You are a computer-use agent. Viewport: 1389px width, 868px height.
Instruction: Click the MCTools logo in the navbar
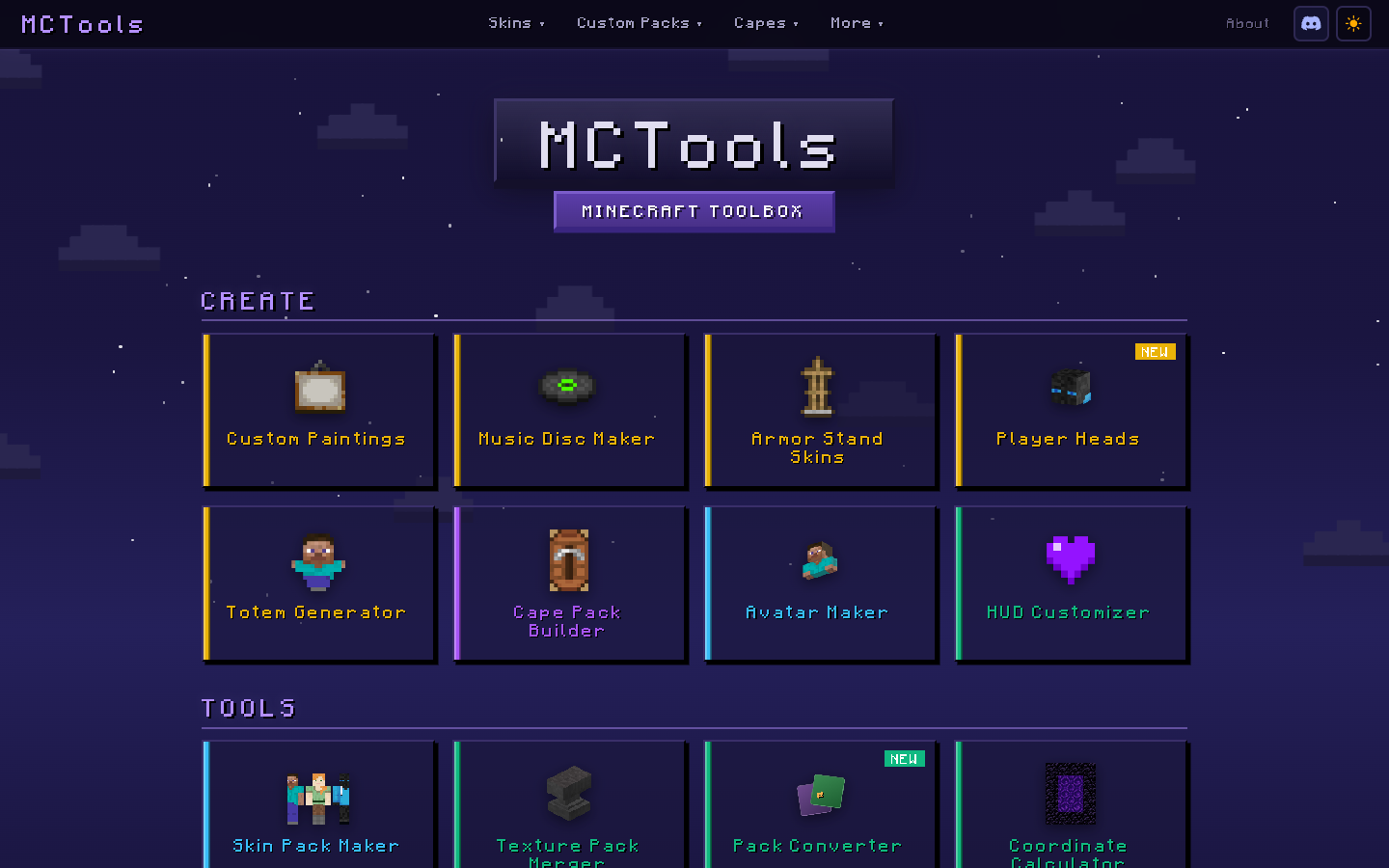82,24
